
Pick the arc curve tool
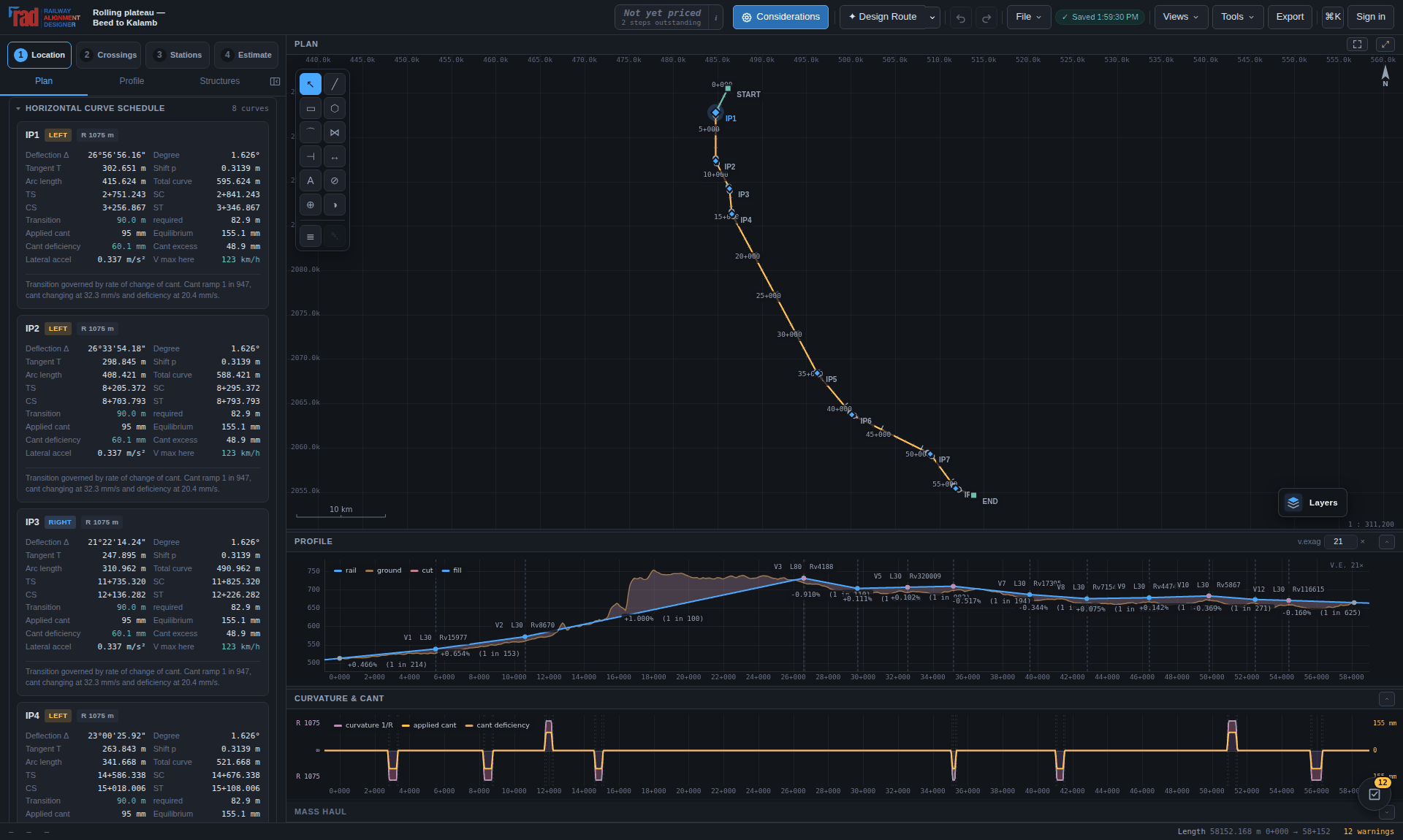tap(311, 132)
